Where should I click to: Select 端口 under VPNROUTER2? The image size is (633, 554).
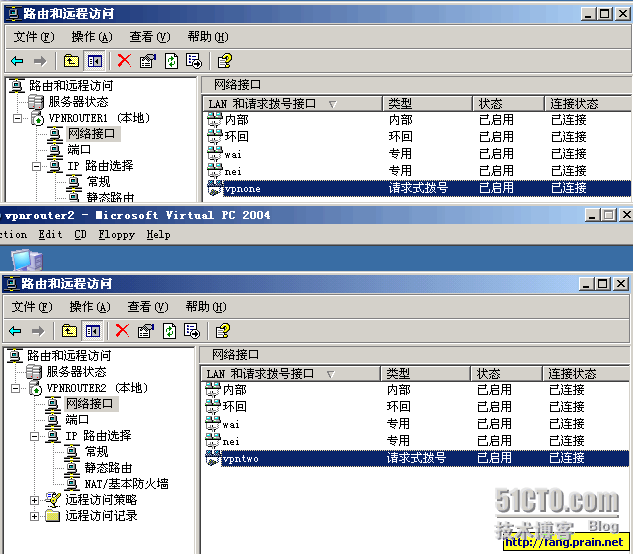pyautogui.click(x=77, y=420)
